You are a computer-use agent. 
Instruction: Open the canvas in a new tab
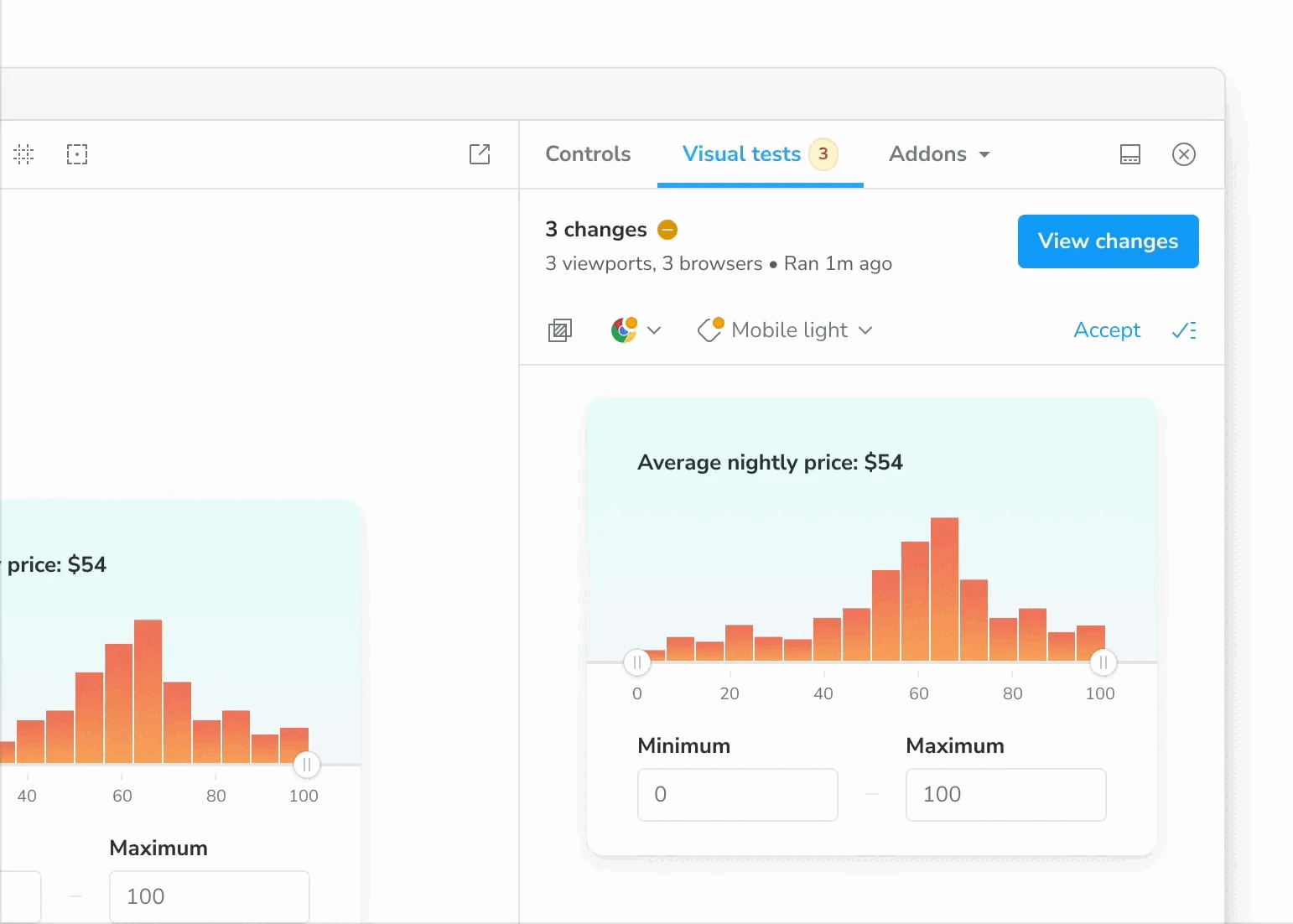(480, 154)
